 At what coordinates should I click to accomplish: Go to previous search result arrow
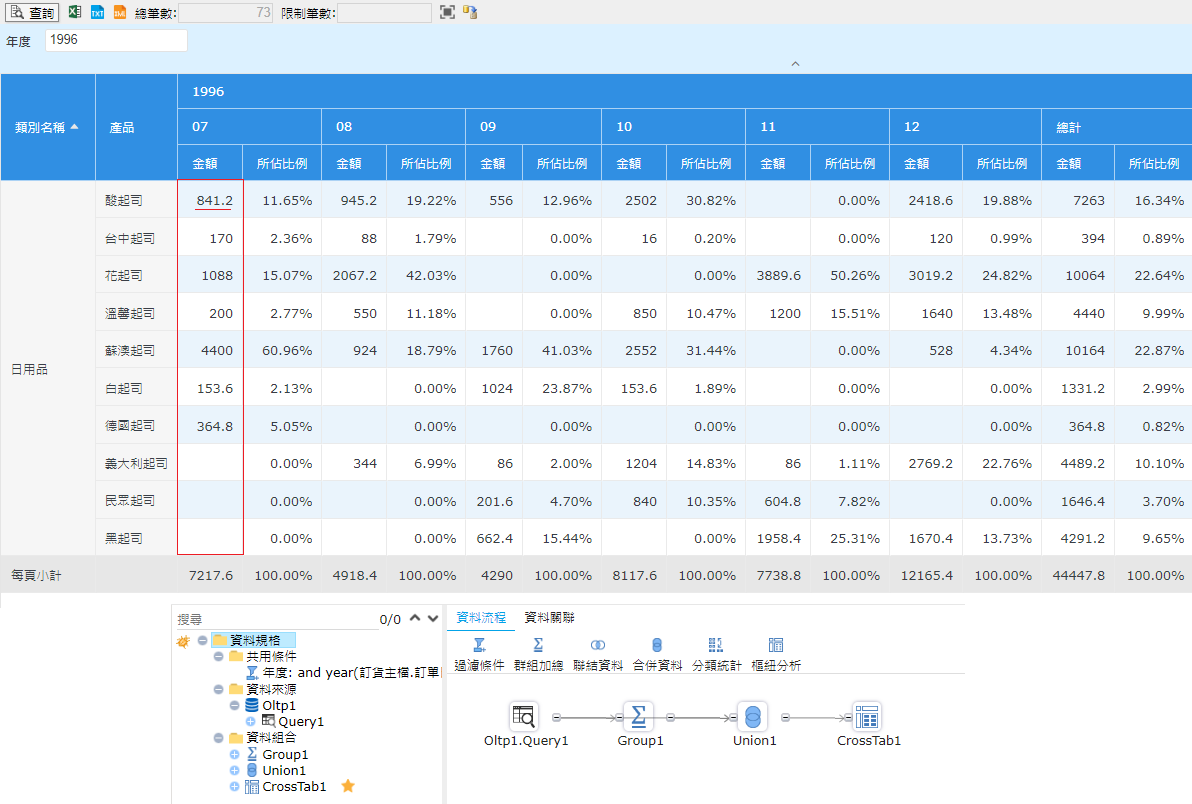click(x=415, y=618)
